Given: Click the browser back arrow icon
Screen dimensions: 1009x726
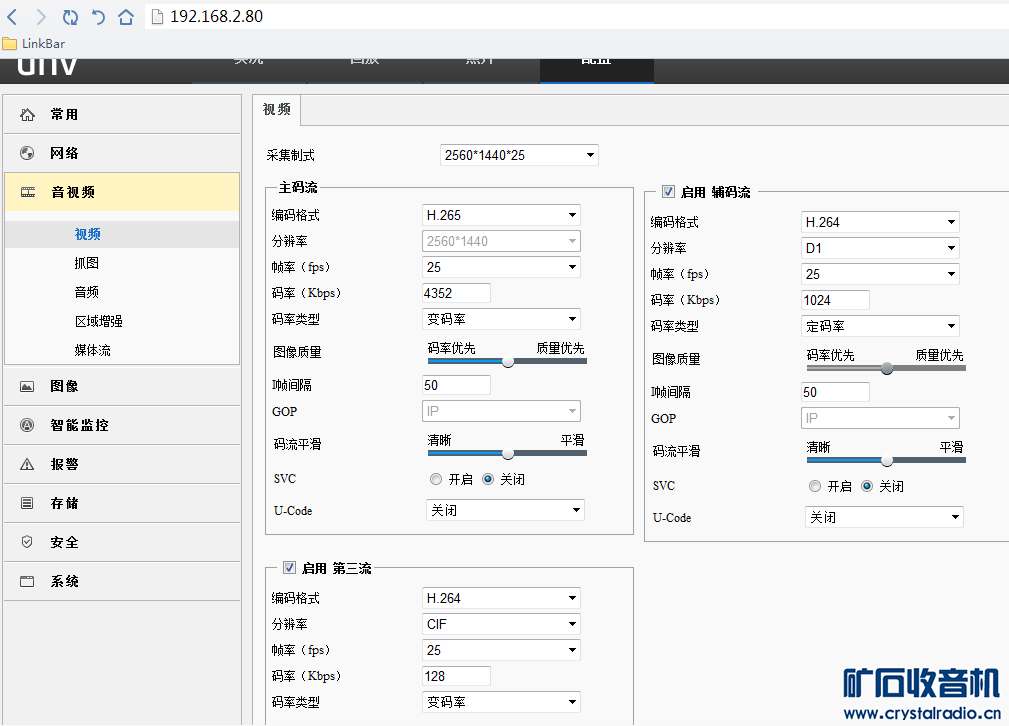Looking at the screenshot, I should (12, 17).
